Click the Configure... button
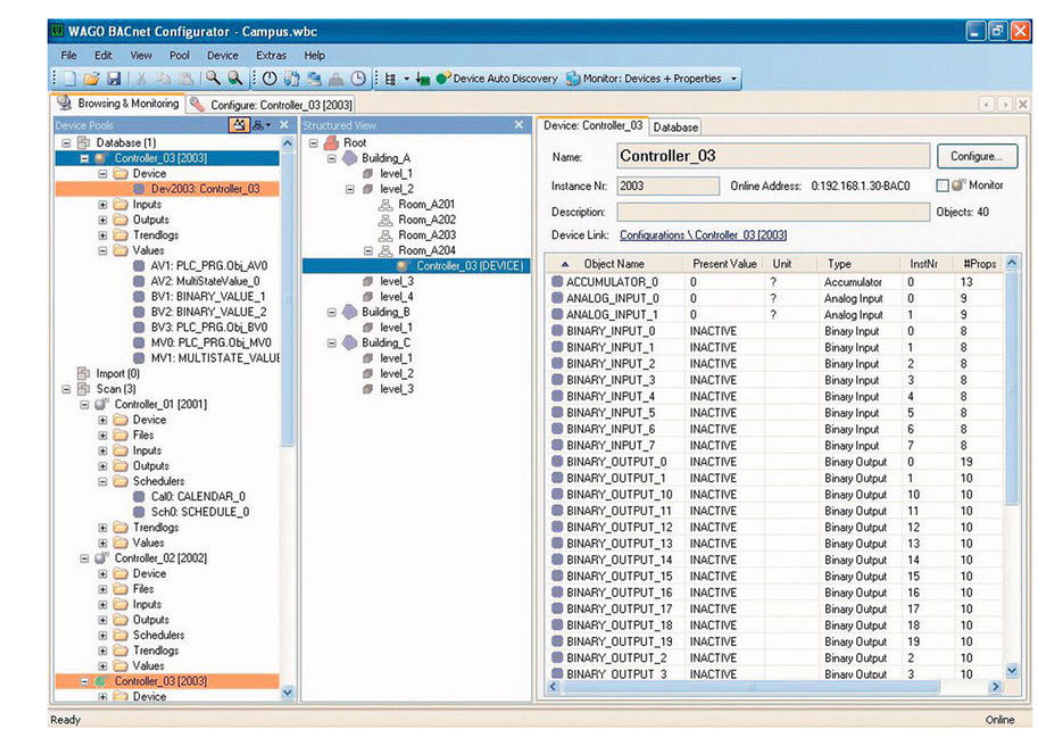Viewport: 1052px width, 749px height. [x=977, y=156]
